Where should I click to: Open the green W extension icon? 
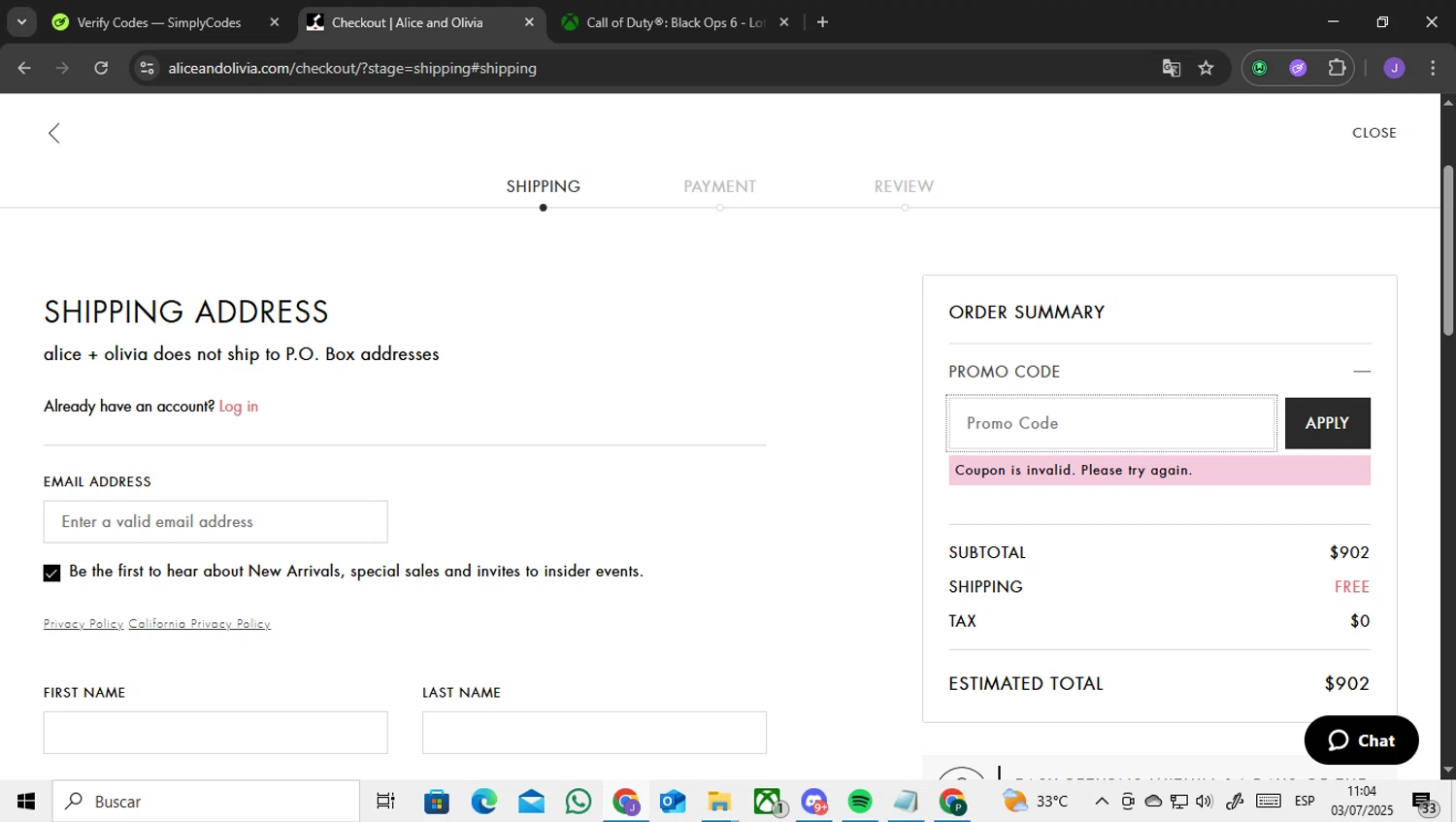coord(1260,68)
